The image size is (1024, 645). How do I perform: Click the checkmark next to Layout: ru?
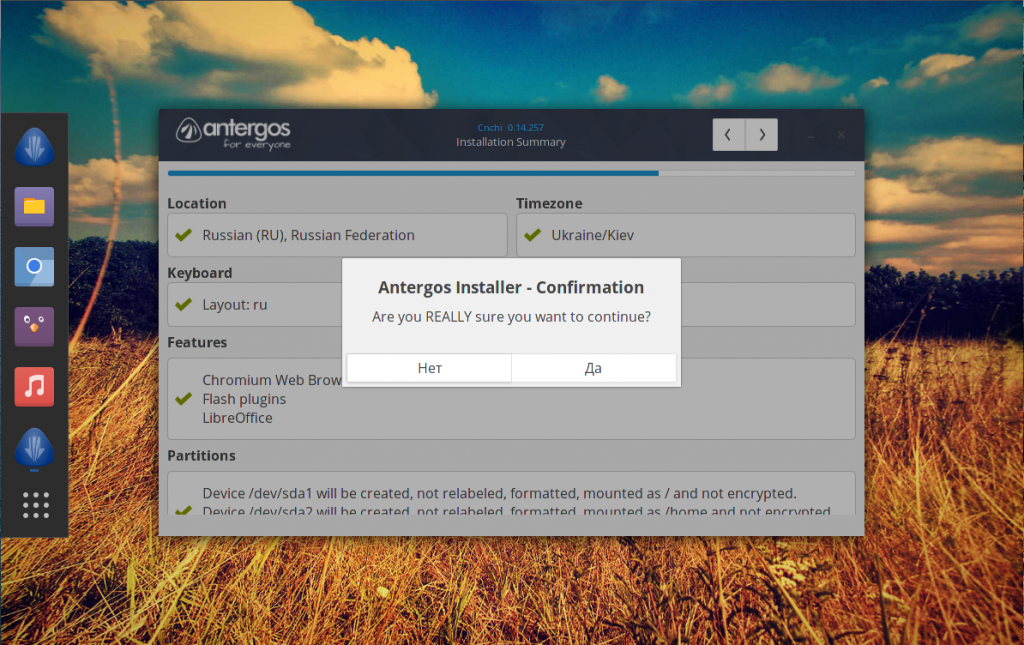tap(183, 304)
